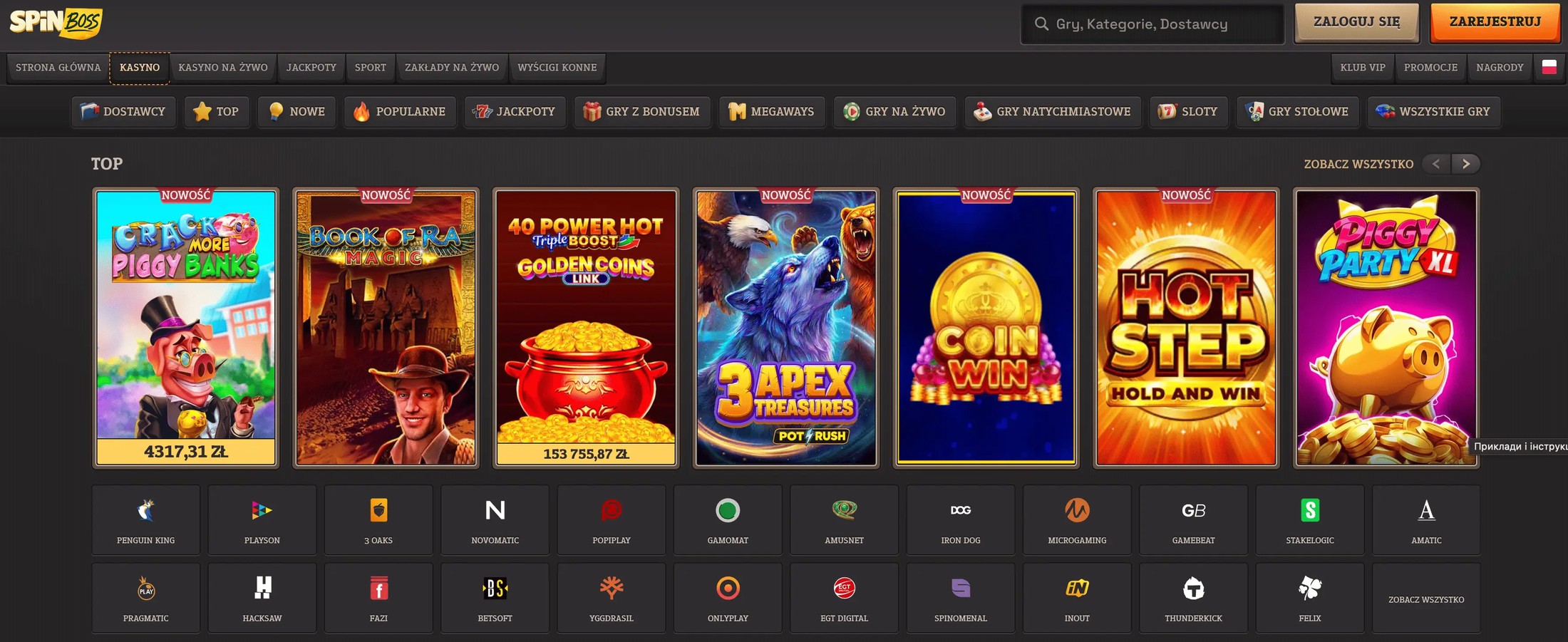Open Promocje page
Screen dimensions: 1568x642
pyautogui.click(x=1430, y=68)
